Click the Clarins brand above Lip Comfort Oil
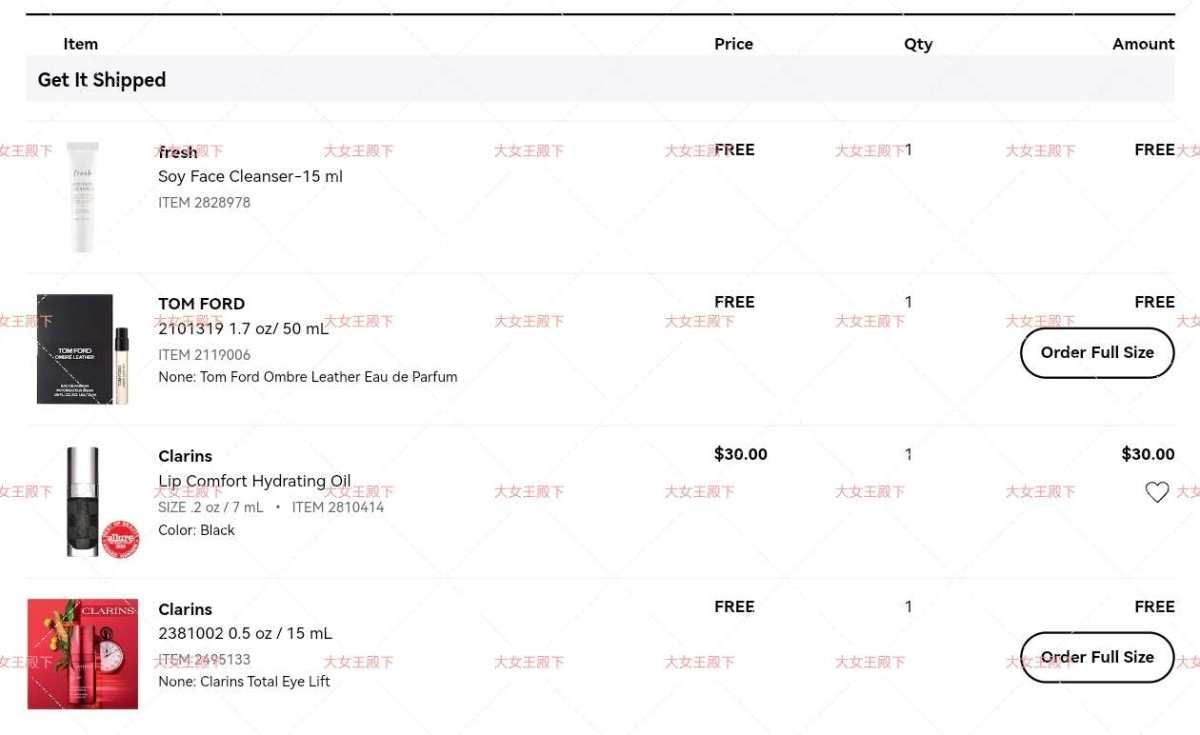1200x735 pixels. pyautogui.click(x=185, y=456)
